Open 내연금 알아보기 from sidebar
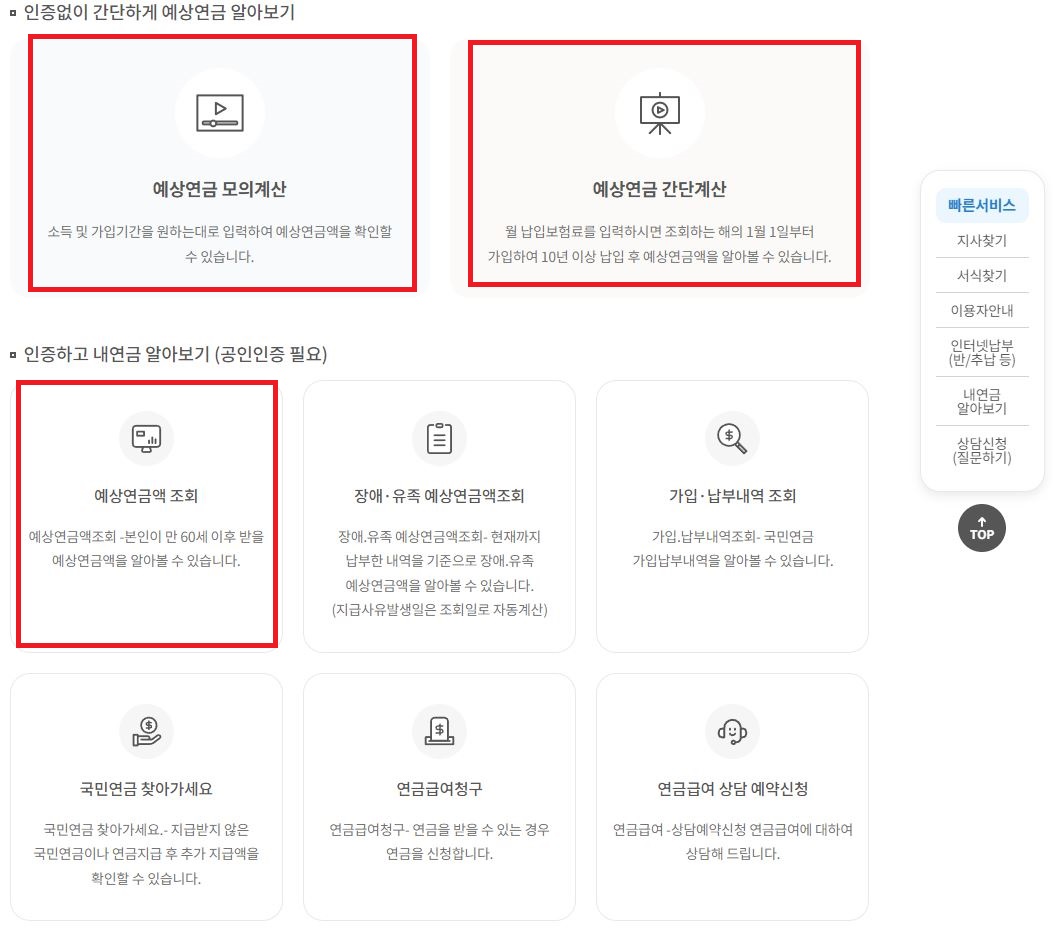The height and width of the screenshot is (931, 1053). (x=981, y=400)
